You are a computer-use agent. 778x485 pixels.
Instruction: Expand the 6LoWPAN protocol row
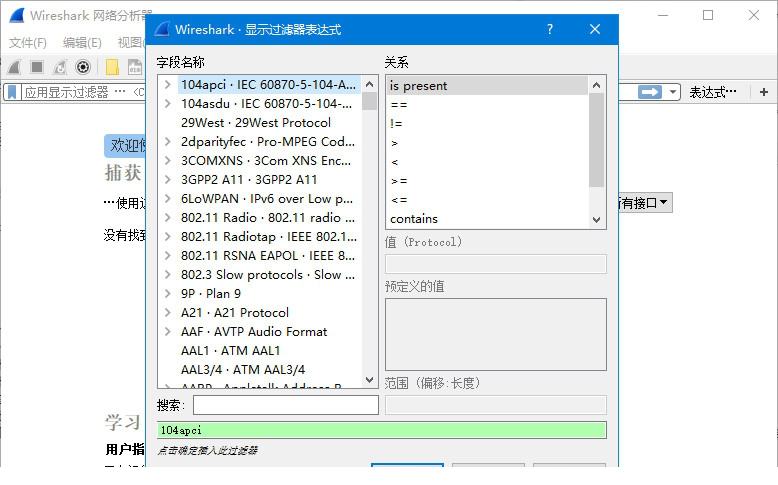pos(168,199)
